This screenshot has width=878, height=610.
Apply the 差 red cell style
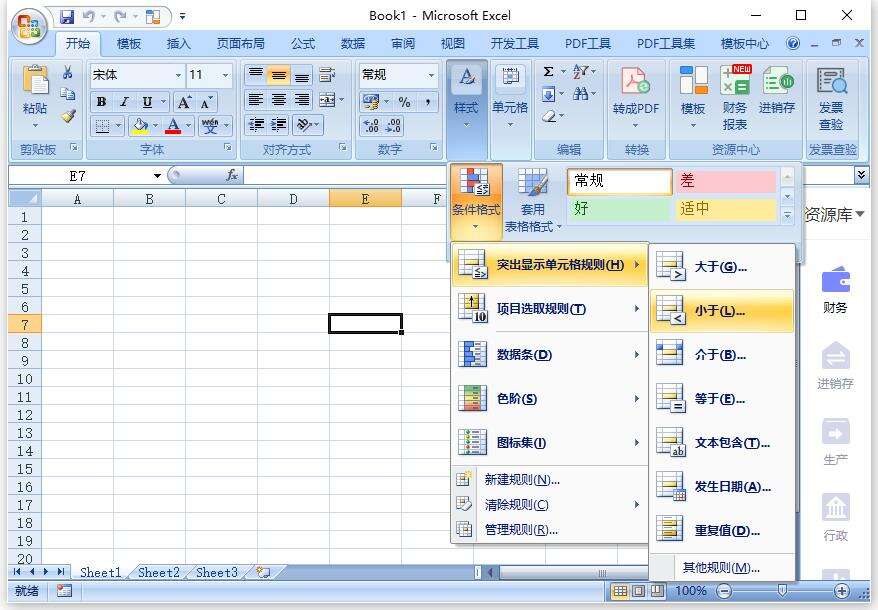[x=726, y=181]
